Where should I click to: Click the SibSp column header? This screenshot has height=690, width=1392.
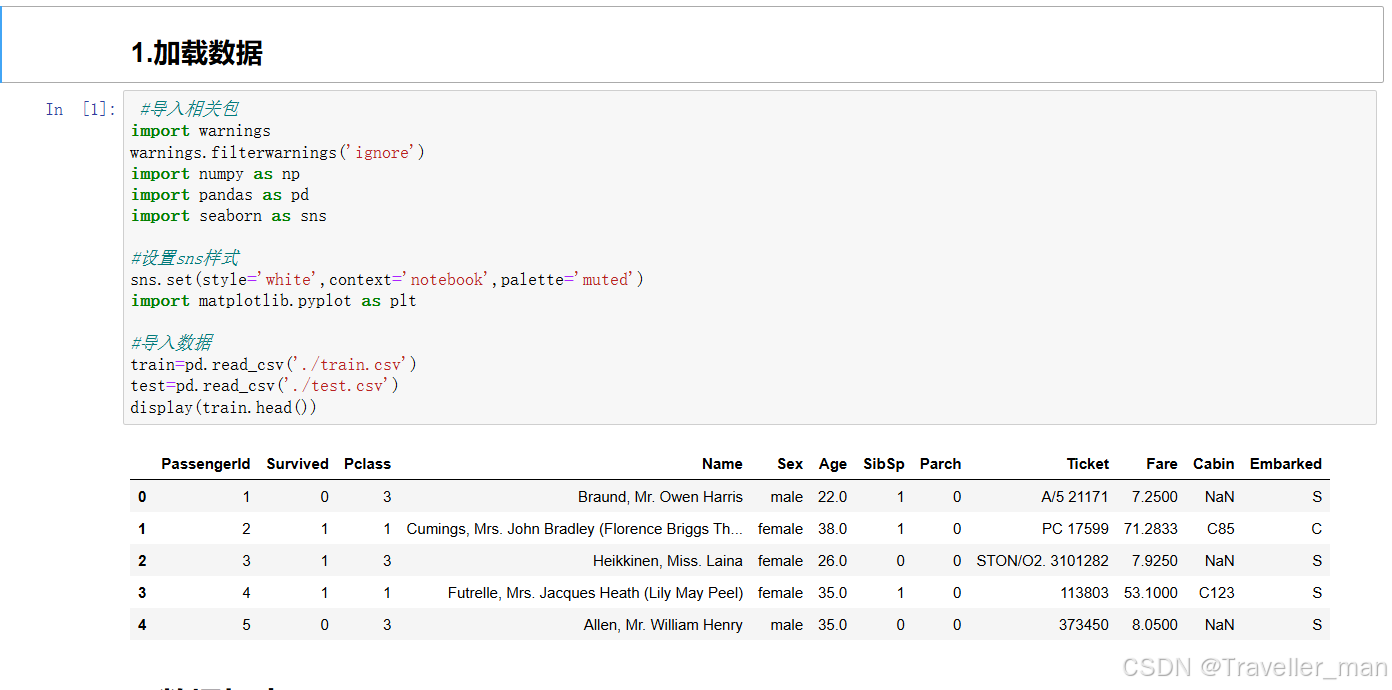click(884, 464)
